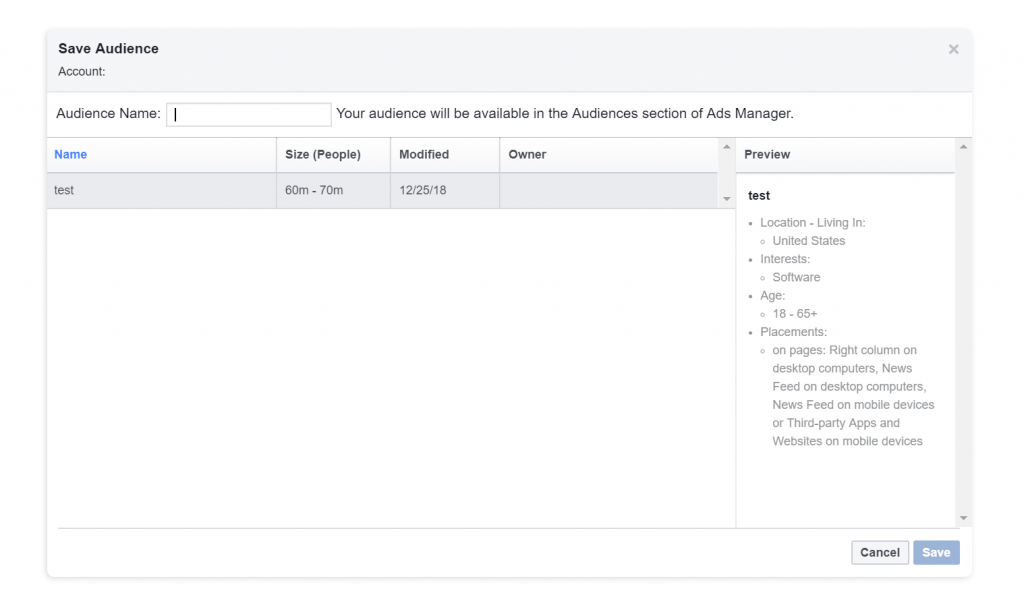Click the Audience Name text field
The height and width of the screenshot is (614, 1024).
249,114
